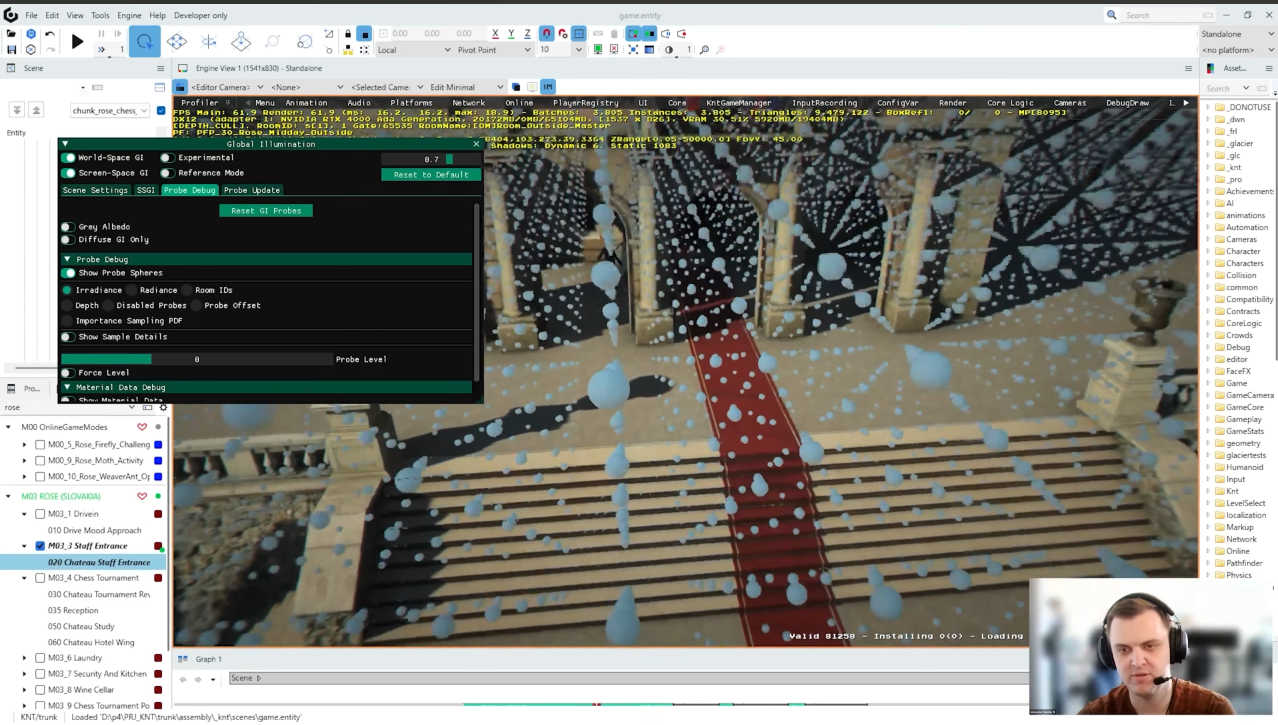This screenshot has height=725, width=1278.
Task: Collapse the Probe Debug section
Action: (x=67, y=259)
